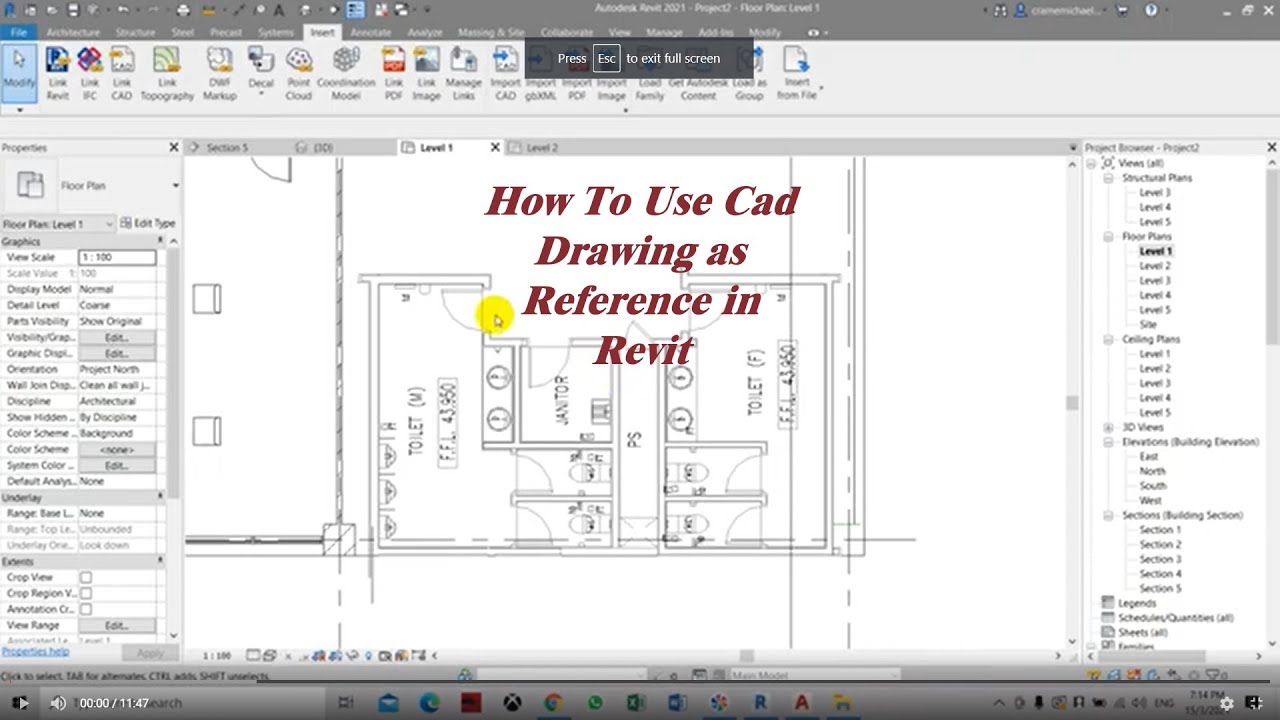Click the Color Scheme <none> button

117,450
